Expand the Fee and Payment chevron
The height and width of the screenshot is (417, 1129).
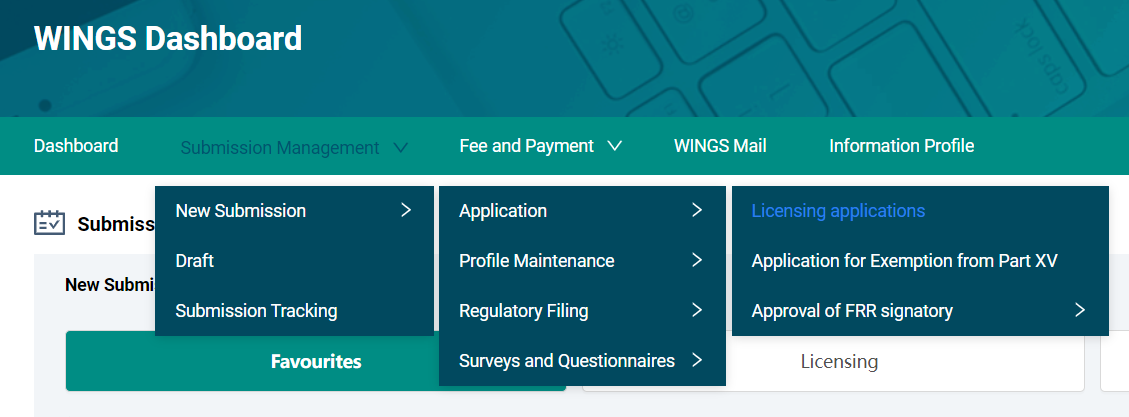click(x=615, y=146)
